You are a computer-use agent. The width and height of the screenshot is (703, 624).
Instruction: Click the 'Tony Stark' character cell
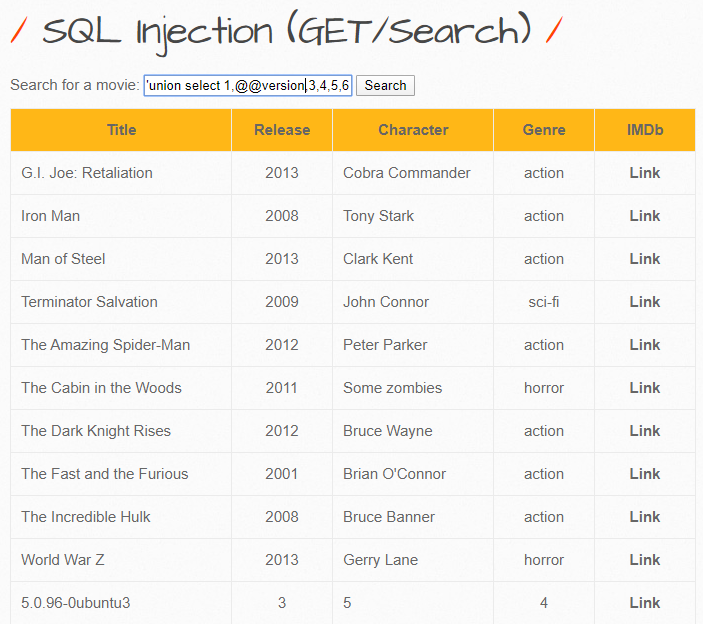pyautogui.click(x=413, y=216)
